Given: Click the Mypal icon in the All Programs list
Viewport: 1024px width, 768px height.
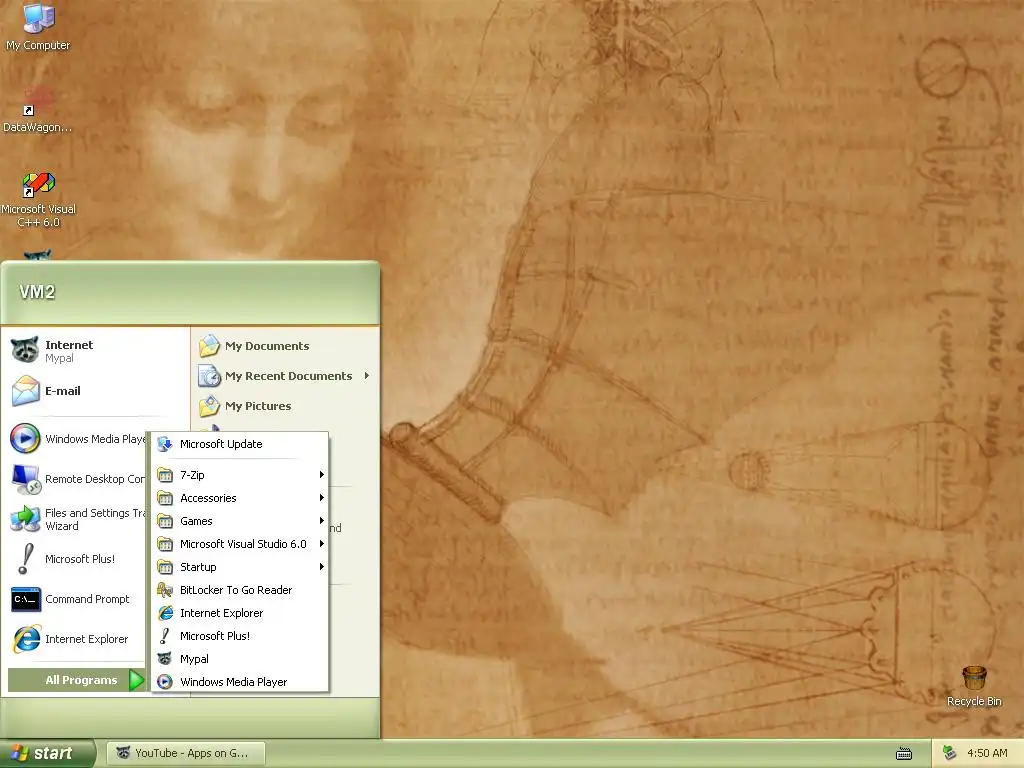Looking at the screenshot, I should [165, 659].
